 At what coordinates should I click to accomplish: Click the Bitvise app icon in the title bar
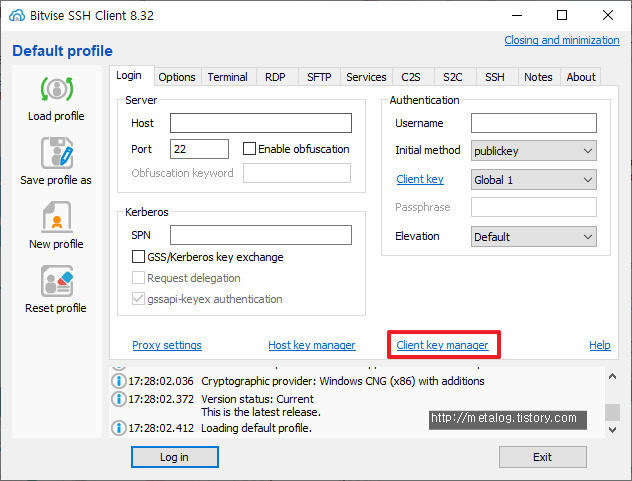coord(17,15)
